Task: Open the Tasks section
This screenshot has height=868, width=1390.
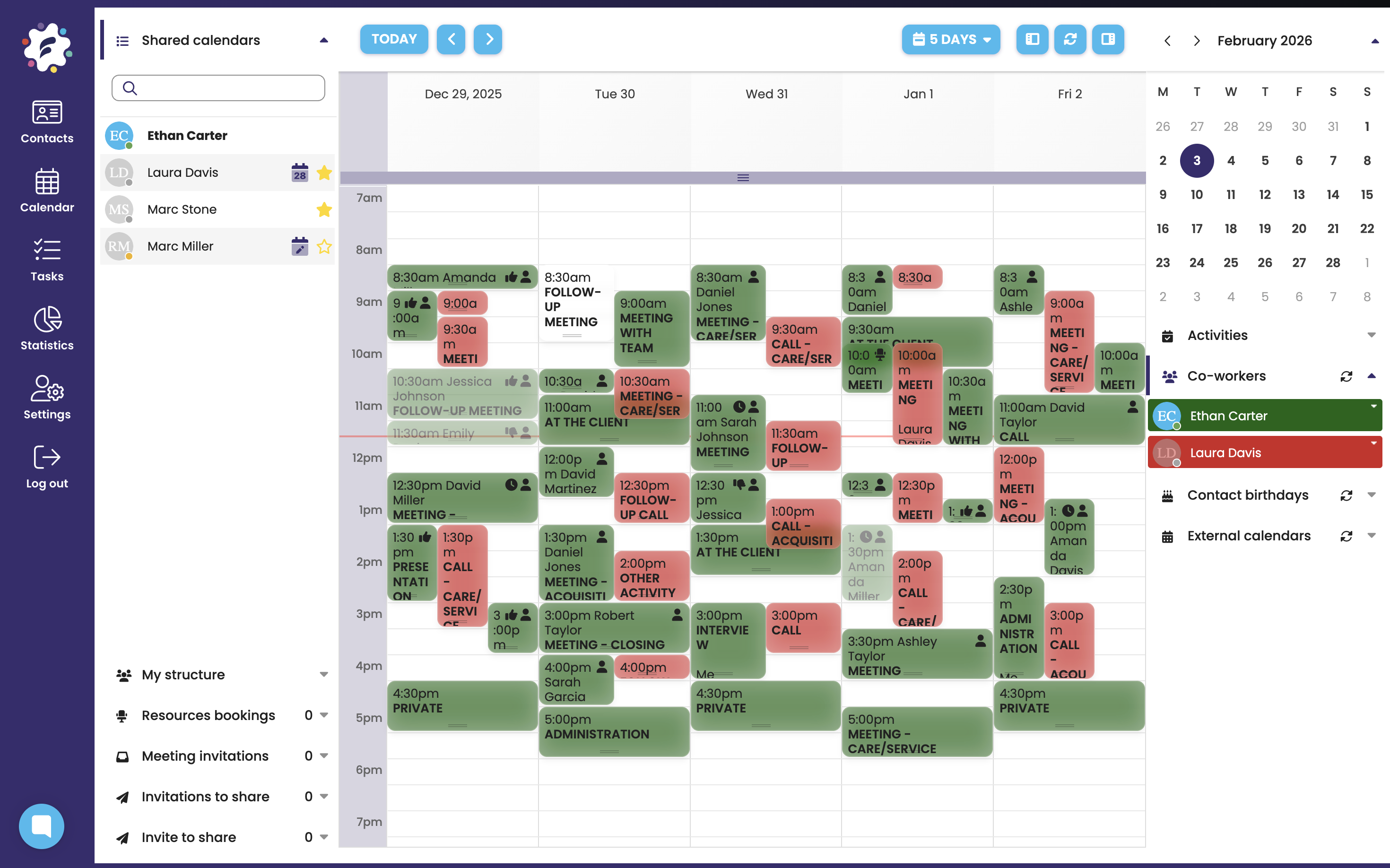Action: 47,260
